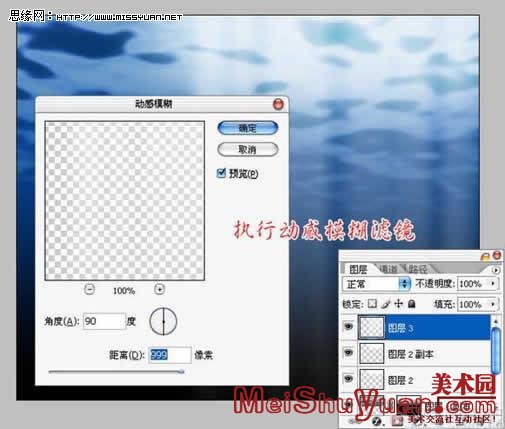Switch to the 路径 paths tab
This screenshot has height=429, width=505.
(x=418, y=269)
